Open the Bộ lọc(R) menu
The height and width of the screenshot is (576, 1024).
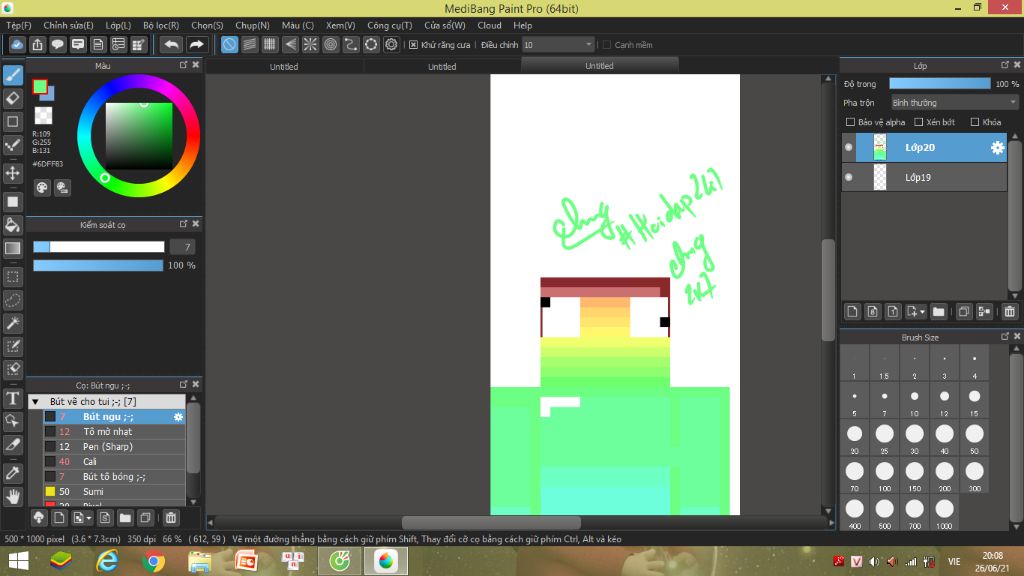161,25
